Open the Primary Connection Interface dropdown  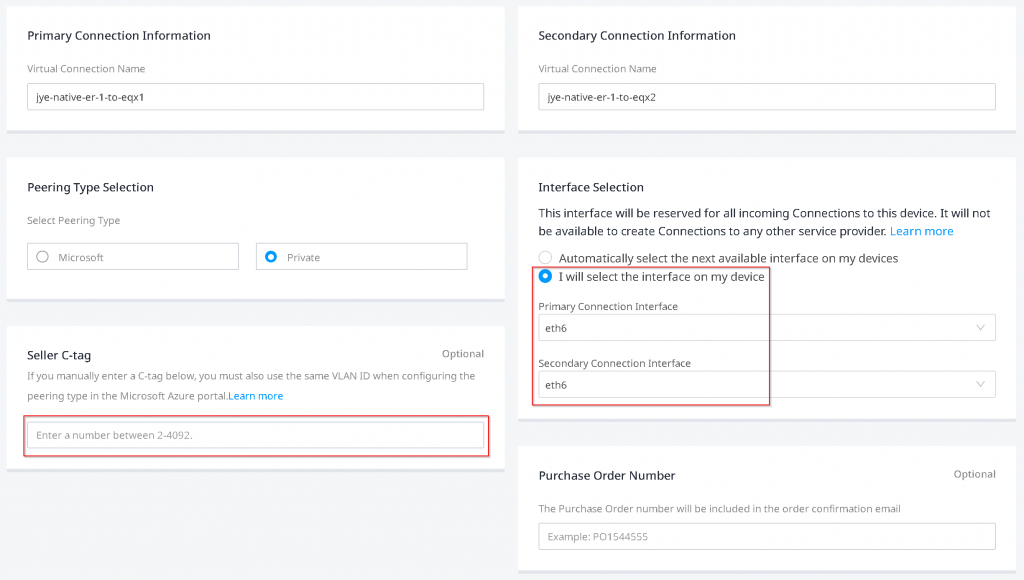(766, 328)
